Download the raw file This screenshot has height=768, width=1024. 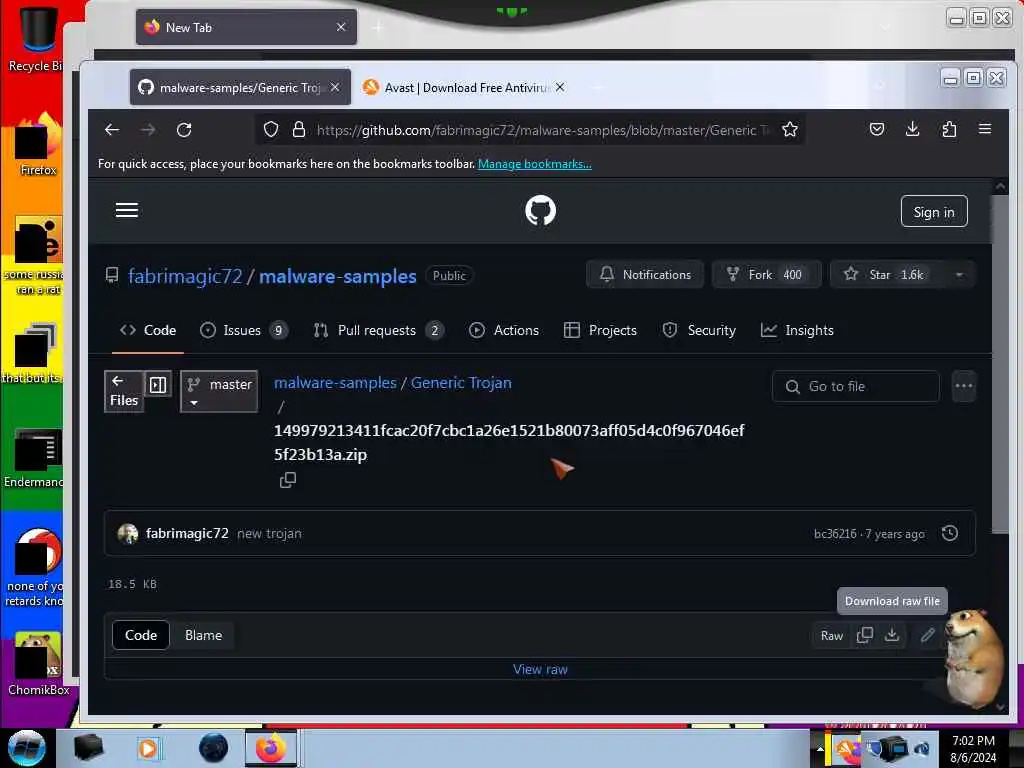891,635
